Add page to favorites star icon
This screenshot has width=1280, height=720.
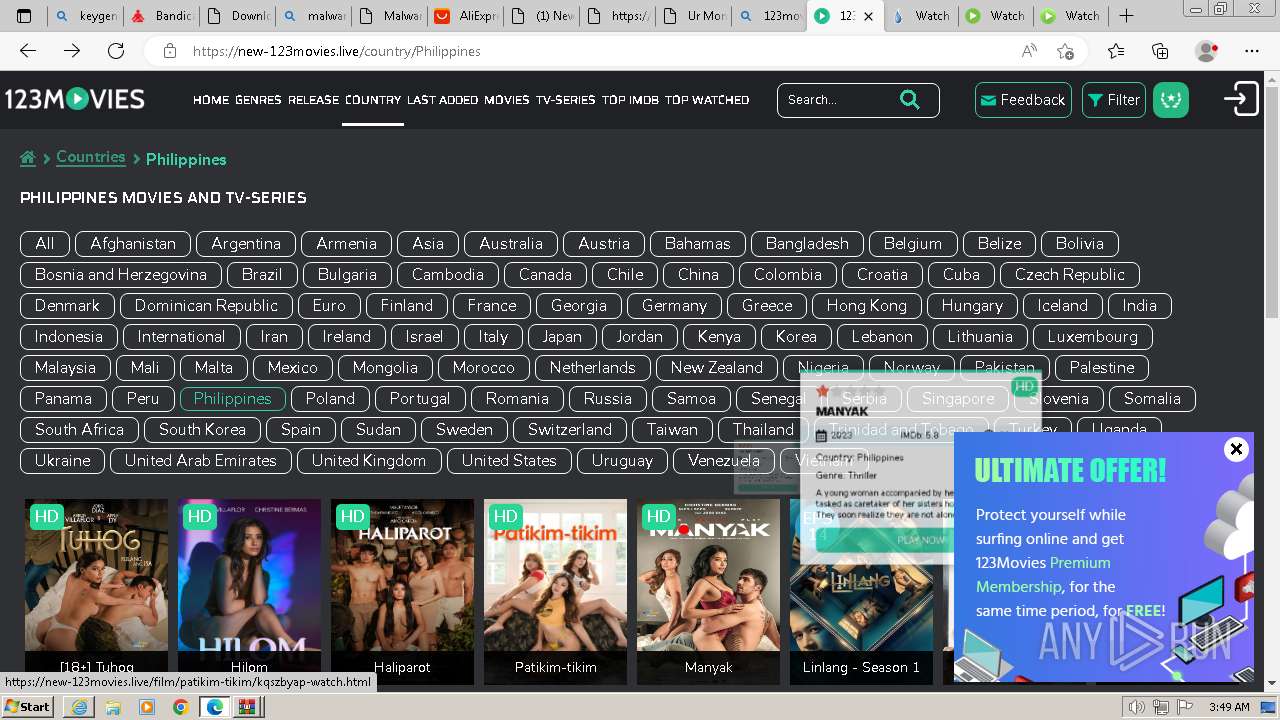point(1065,51)
